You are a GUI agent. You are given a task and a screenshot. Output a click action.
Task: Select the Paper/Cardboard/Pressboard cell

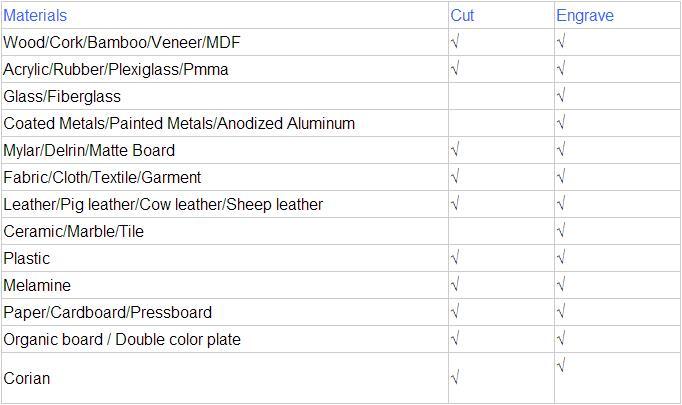108,312
